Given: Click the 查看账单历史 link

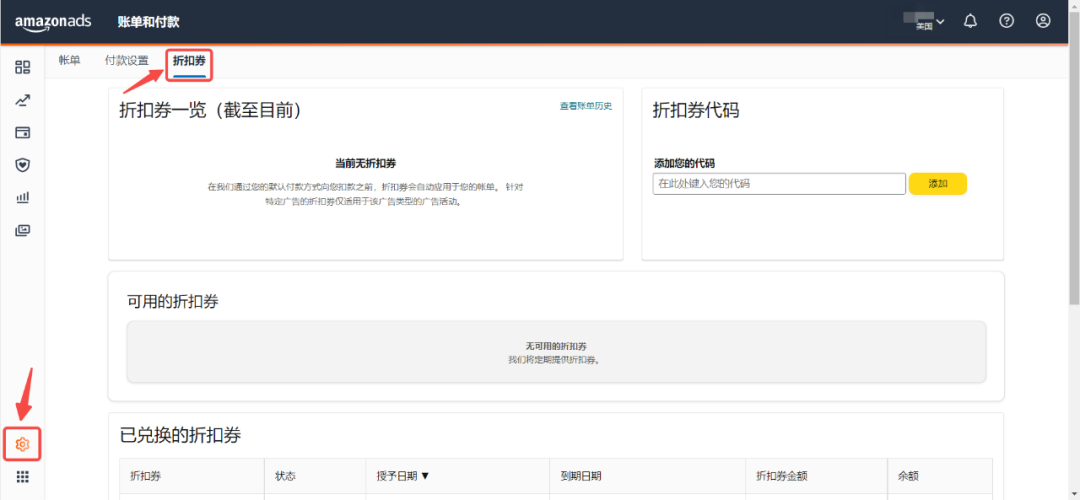Looking at the screenshot, I should pyautogui.click(x=585, y=106).
